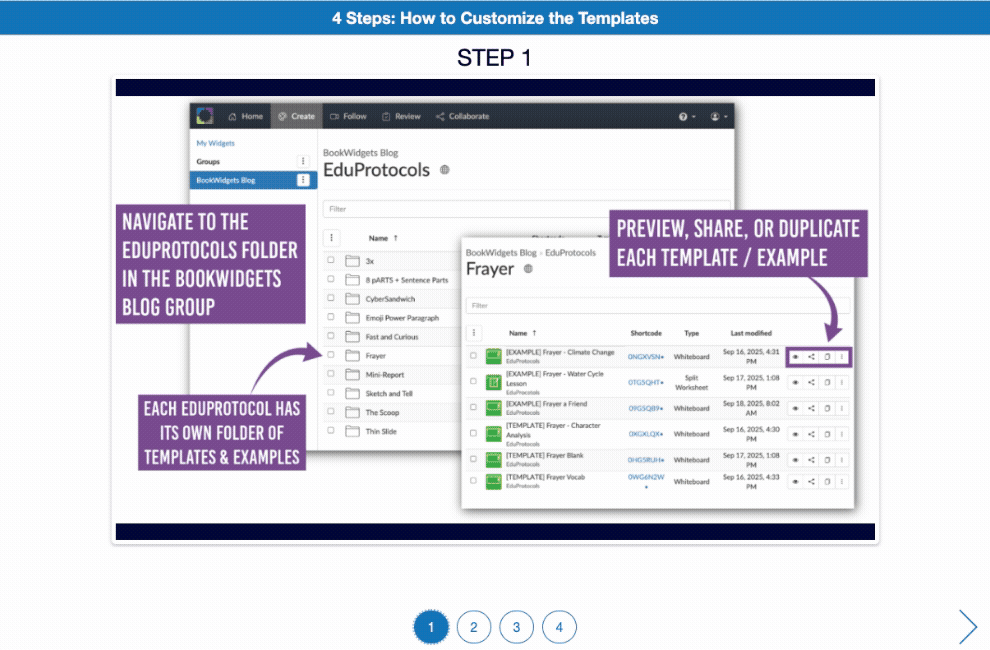Duplicate the [TEMPLATE] Frayer Blank widget
This screenshot has width=990, height=650.
[827, 459]
